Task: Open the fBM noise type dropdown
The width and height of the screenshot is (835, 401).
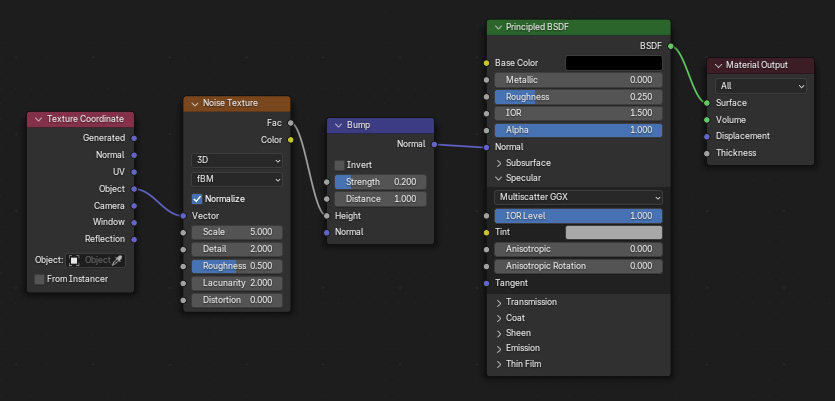Action: tap(237, 179)
